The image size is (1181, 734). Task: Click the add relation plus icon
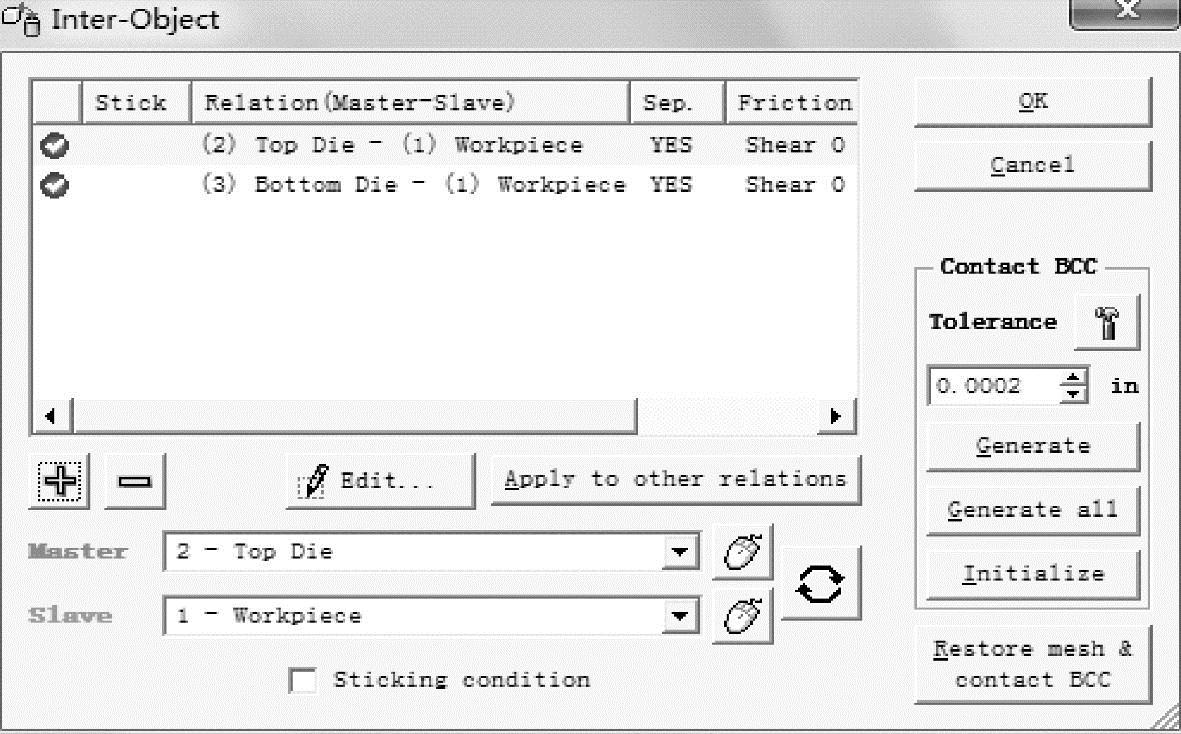61,481
